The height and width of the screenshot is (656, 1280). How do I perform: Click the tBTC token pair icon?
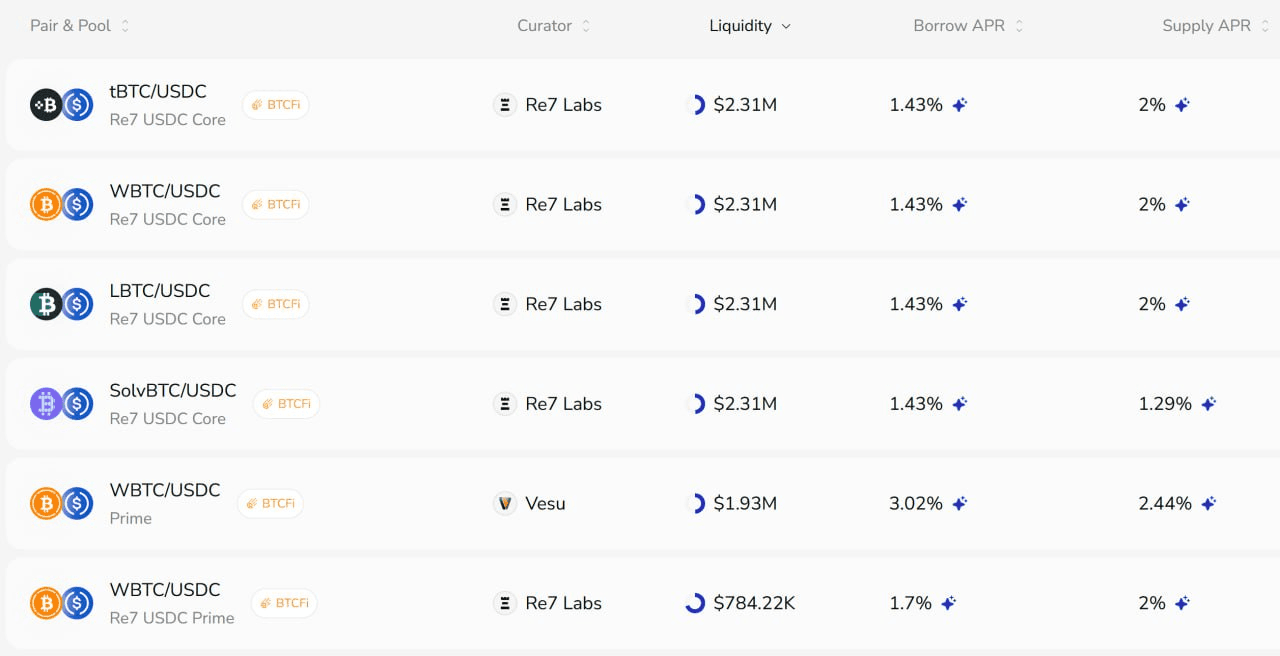(47, 105)
